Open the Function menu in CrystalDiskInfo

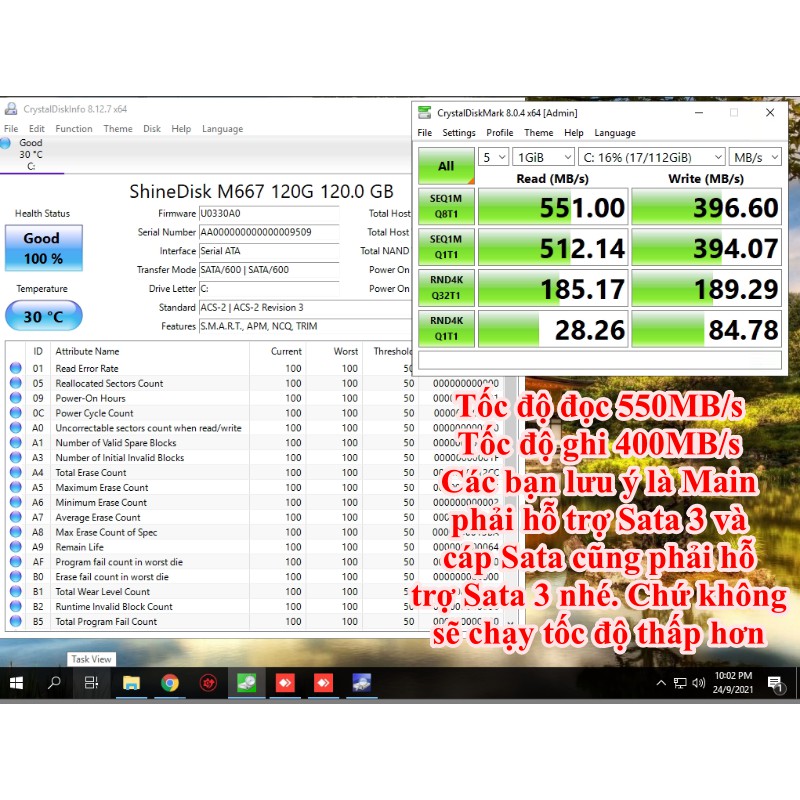click(x=74, y=129)
